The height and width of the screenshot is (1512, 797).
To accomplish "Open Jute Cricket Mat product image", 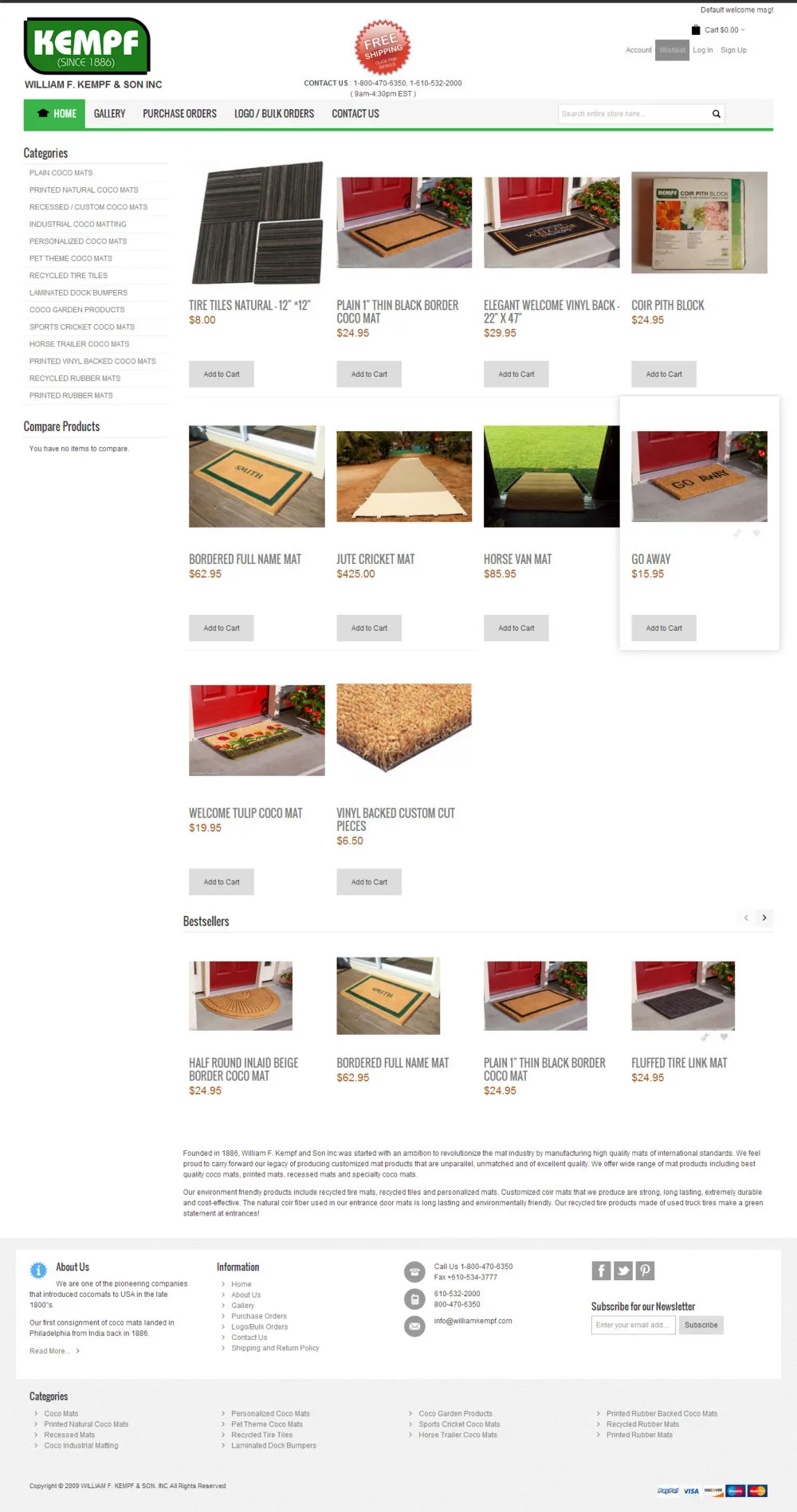I will click(x=404, y=476).
